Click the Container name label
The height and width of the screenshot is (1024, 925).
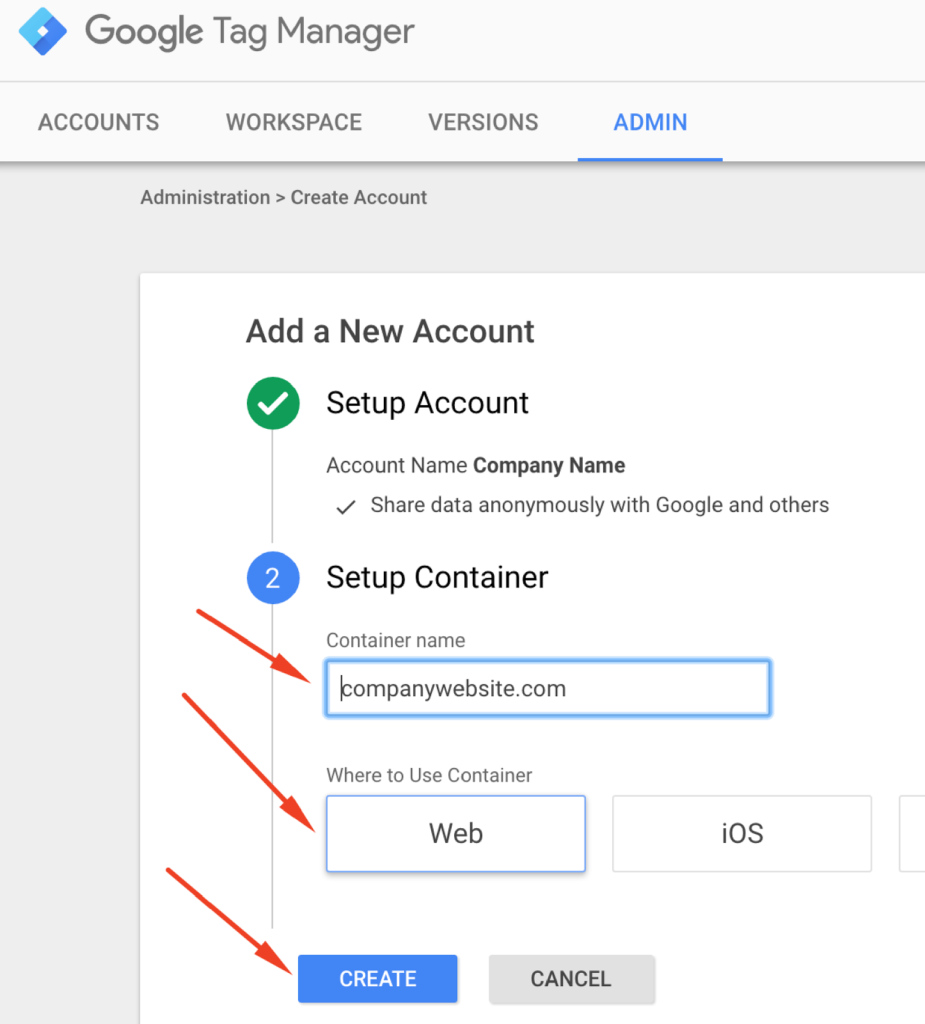tap(396, 641)
